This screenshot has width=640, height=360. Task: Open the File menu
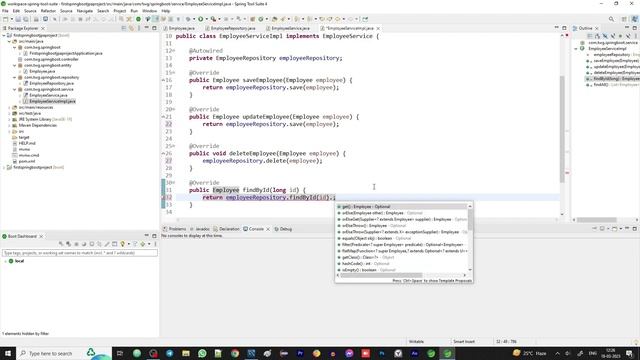click(5, 11)
